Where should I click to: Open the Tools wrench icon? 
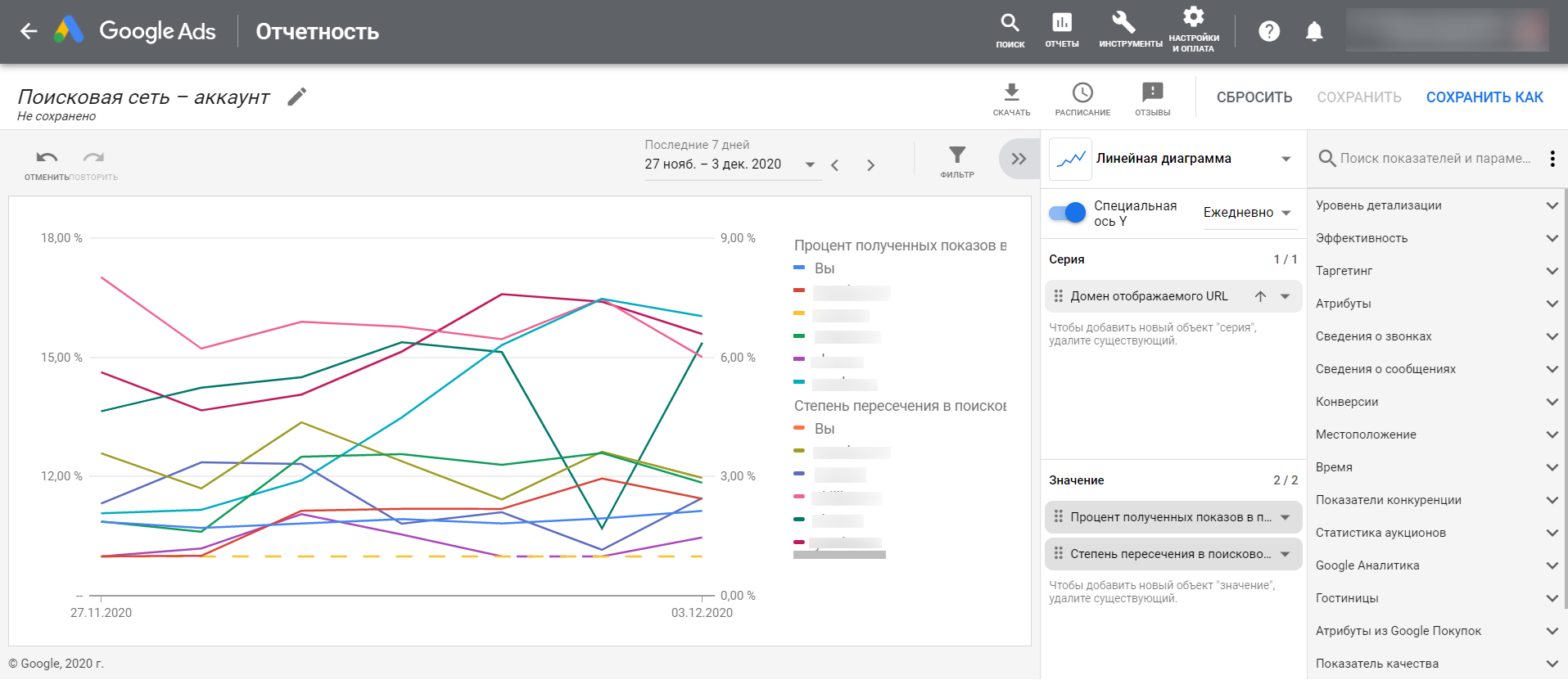click(x=1123, y=24)
